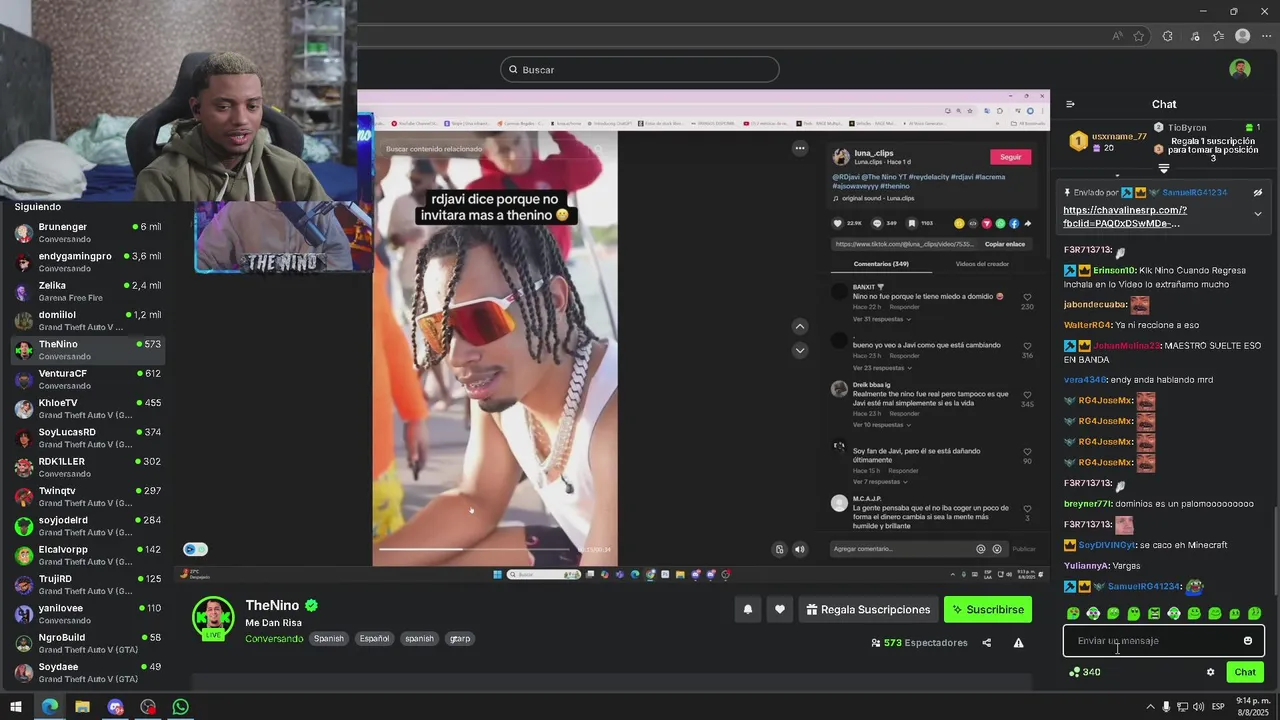Screen dimensions: 1280x720
Task: Turn on notifications bell for TheNino
Action: [748, 609]
